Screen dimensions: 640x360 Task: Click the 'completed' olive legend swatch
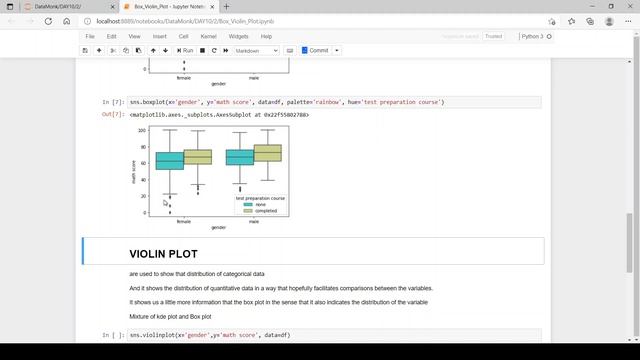(248, 211)
